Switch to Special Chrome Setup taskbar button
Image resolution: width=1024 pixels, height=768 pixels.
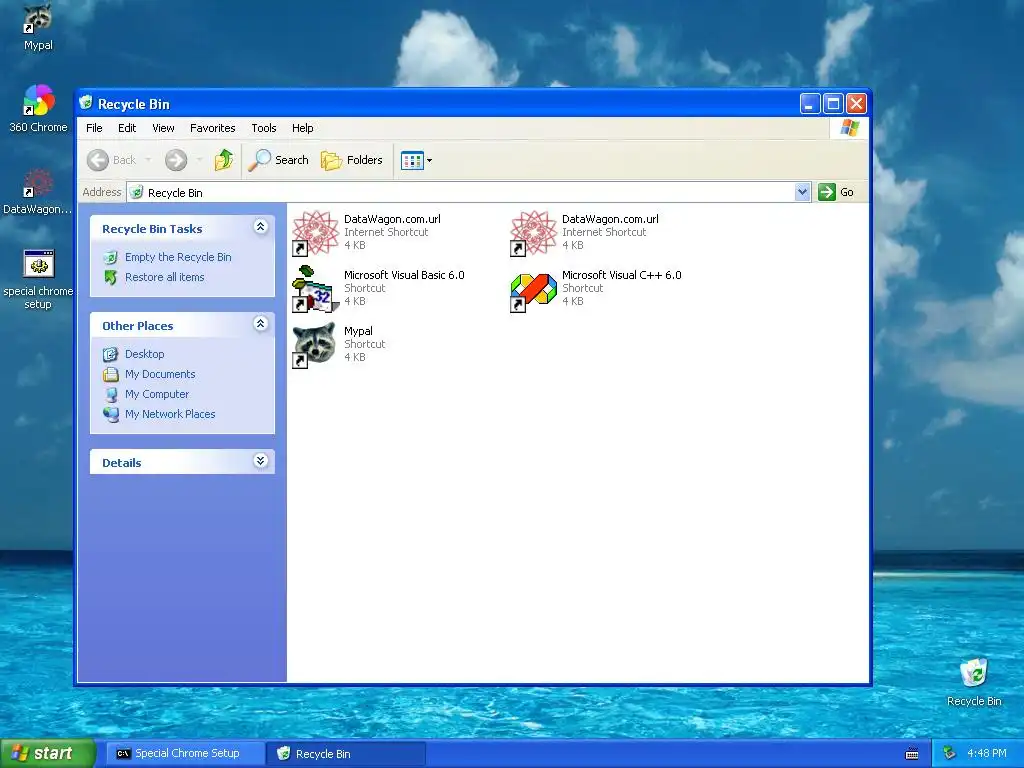coord(185,754)
